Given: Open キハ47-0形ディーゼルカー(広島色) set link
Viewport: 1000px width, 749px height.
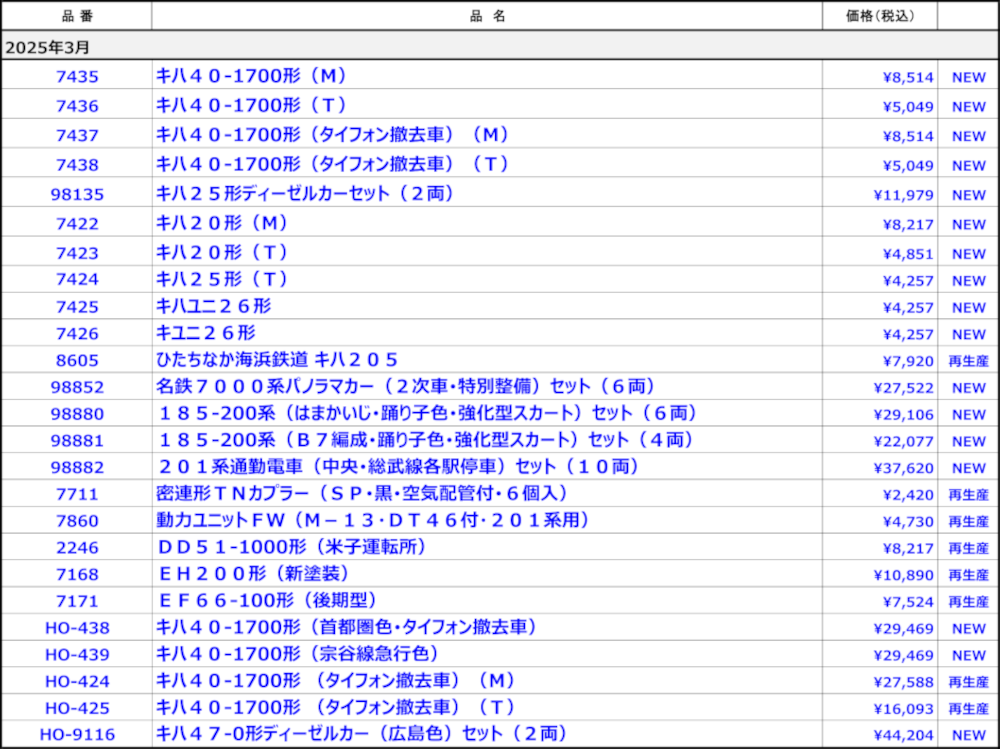Looking at the screenshot, I should click(362, 734).
